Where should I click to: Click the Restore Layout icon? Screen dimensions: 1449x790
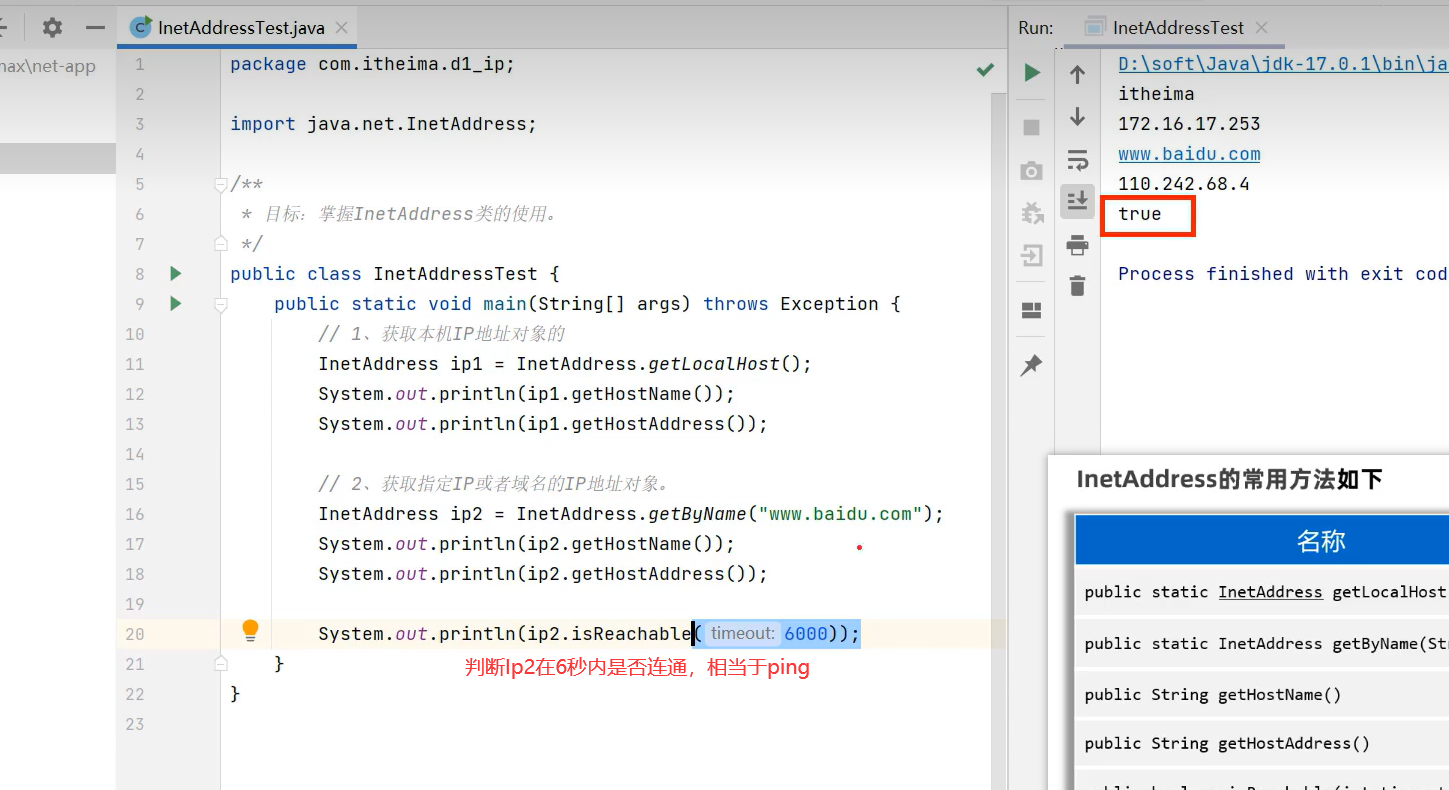click(1032, 310)
